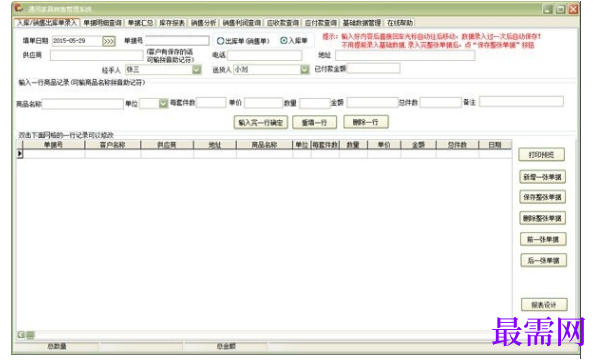
Task: Click the 每套件数 input field
Action: [x=211, y=103]
